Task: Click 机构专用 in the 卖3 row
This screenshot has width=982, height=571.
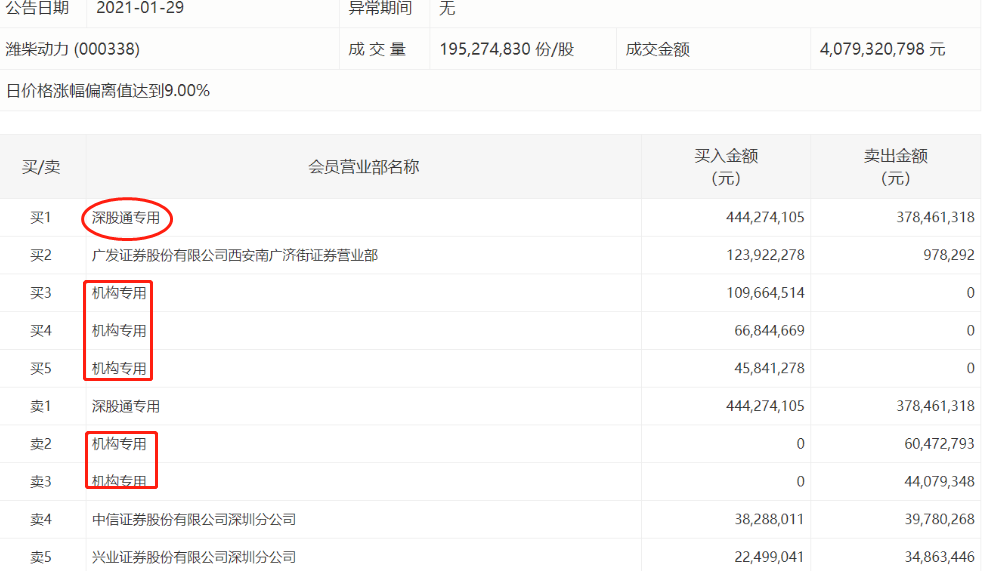Action: tap(119, 482)
